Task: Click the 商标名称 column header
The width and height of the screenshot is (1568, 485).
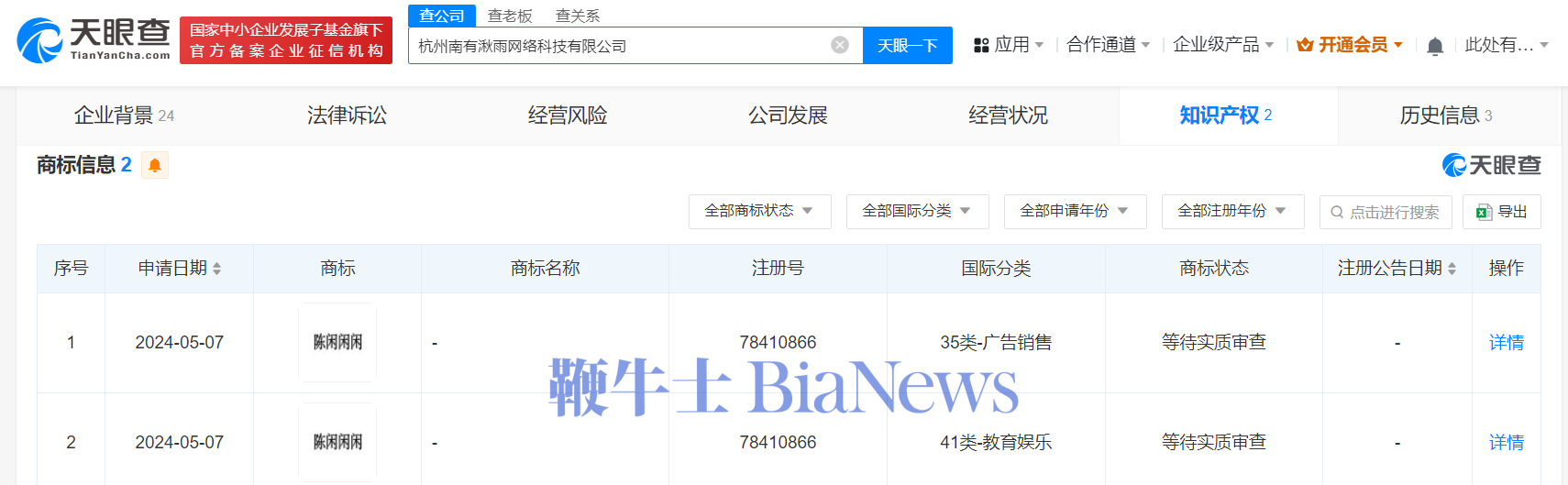Action: [x=546, y=269]
